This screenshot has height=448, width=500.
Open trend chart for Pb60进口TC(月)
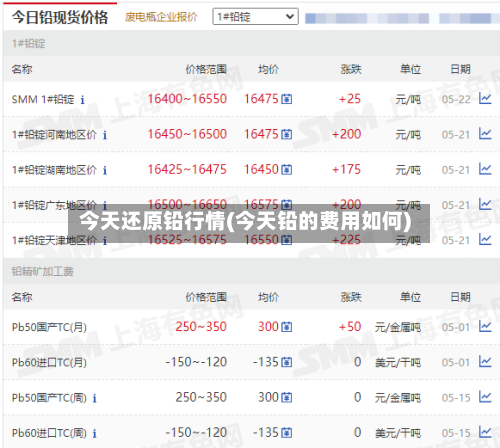tap(485, 361)
